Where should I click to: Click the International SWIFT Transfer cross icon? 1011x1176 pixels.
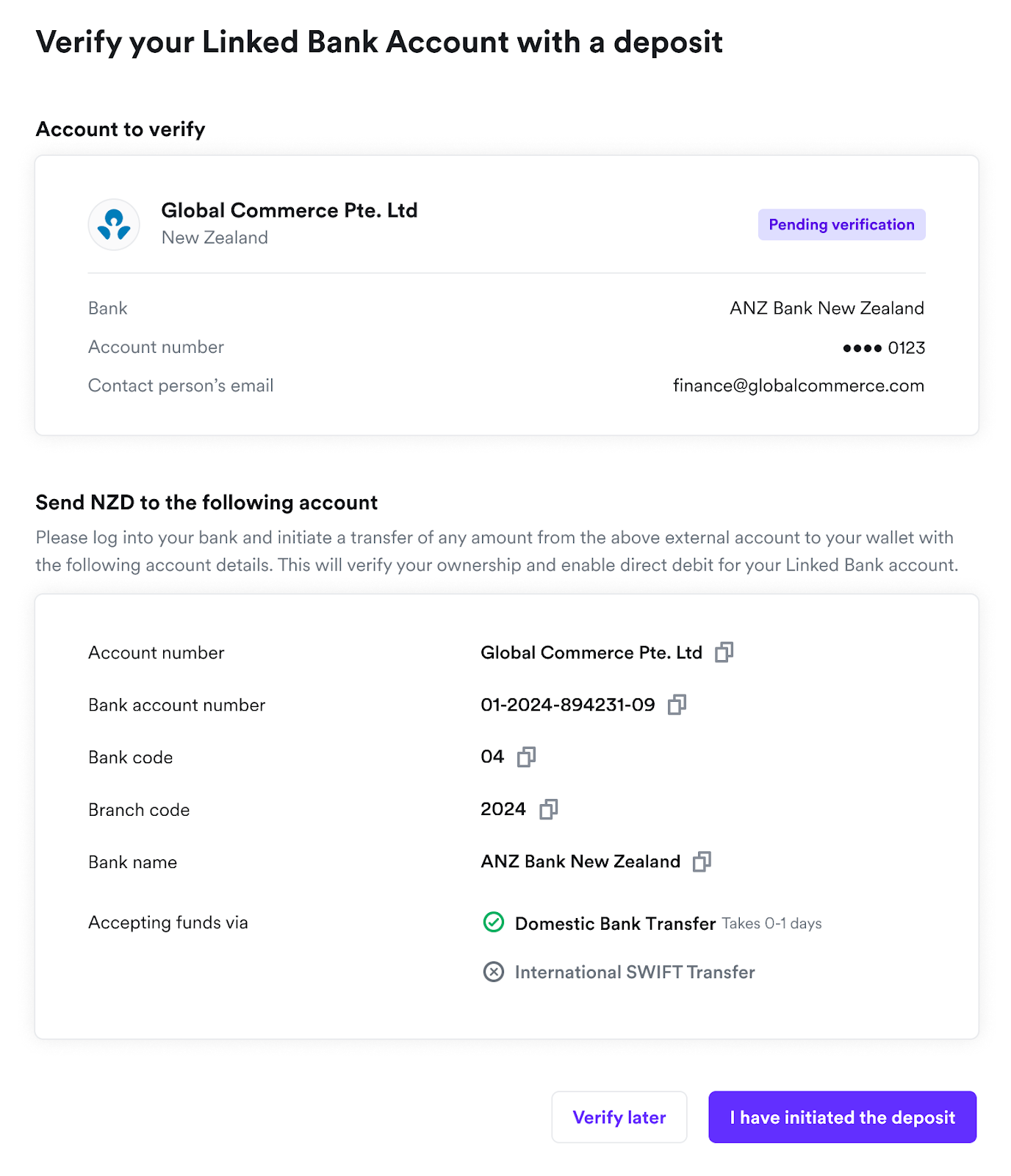point(494,972)
